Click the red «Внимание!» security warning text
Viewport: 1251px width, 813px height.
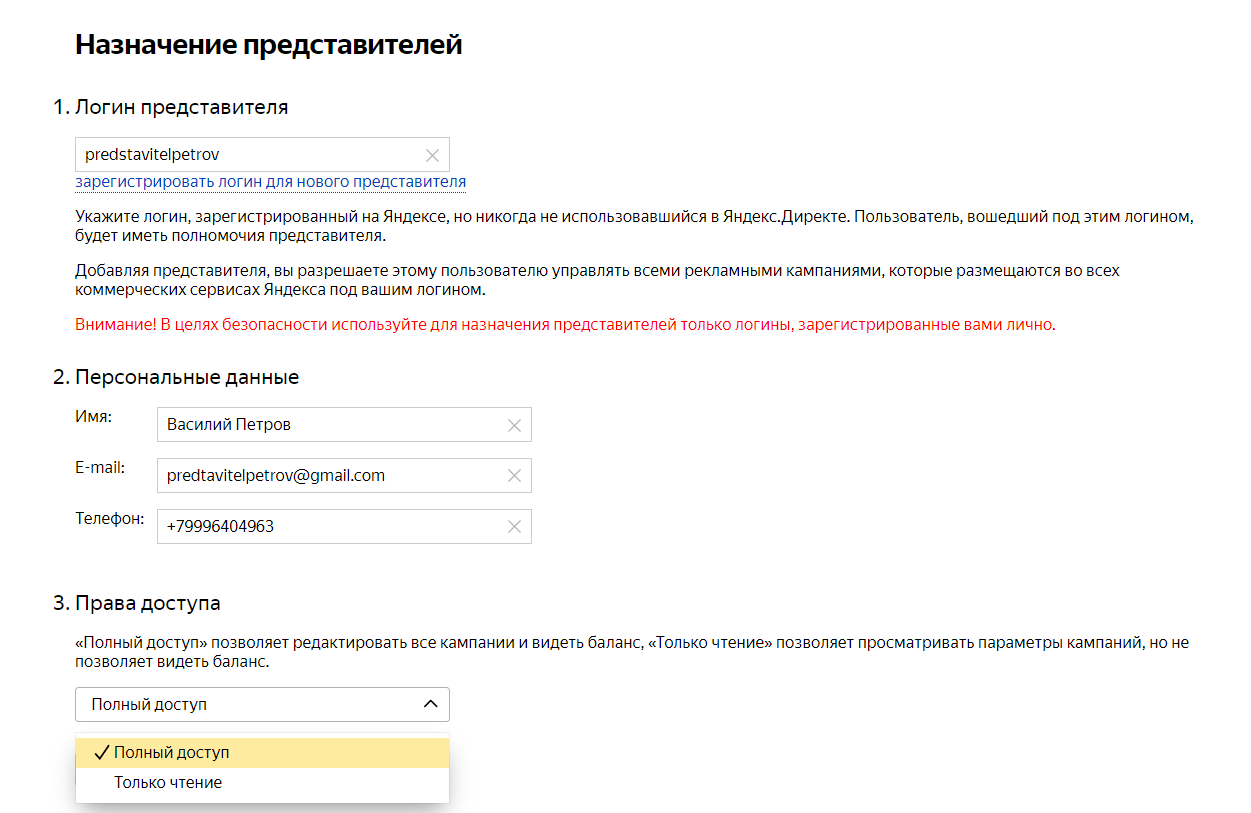pyautogui.click(x=565, y=325)
